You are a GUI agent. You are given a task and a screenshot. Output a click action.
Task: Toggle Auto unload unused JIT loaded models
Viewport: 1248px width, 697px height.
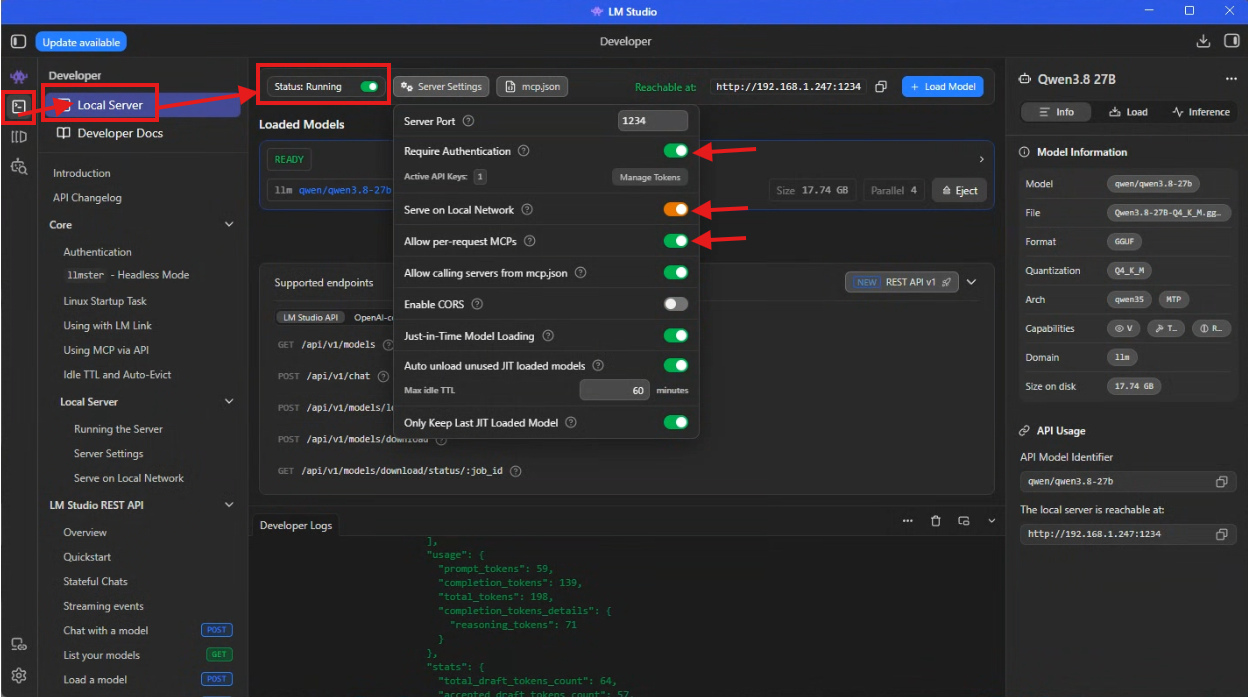[x=676, y=366]
